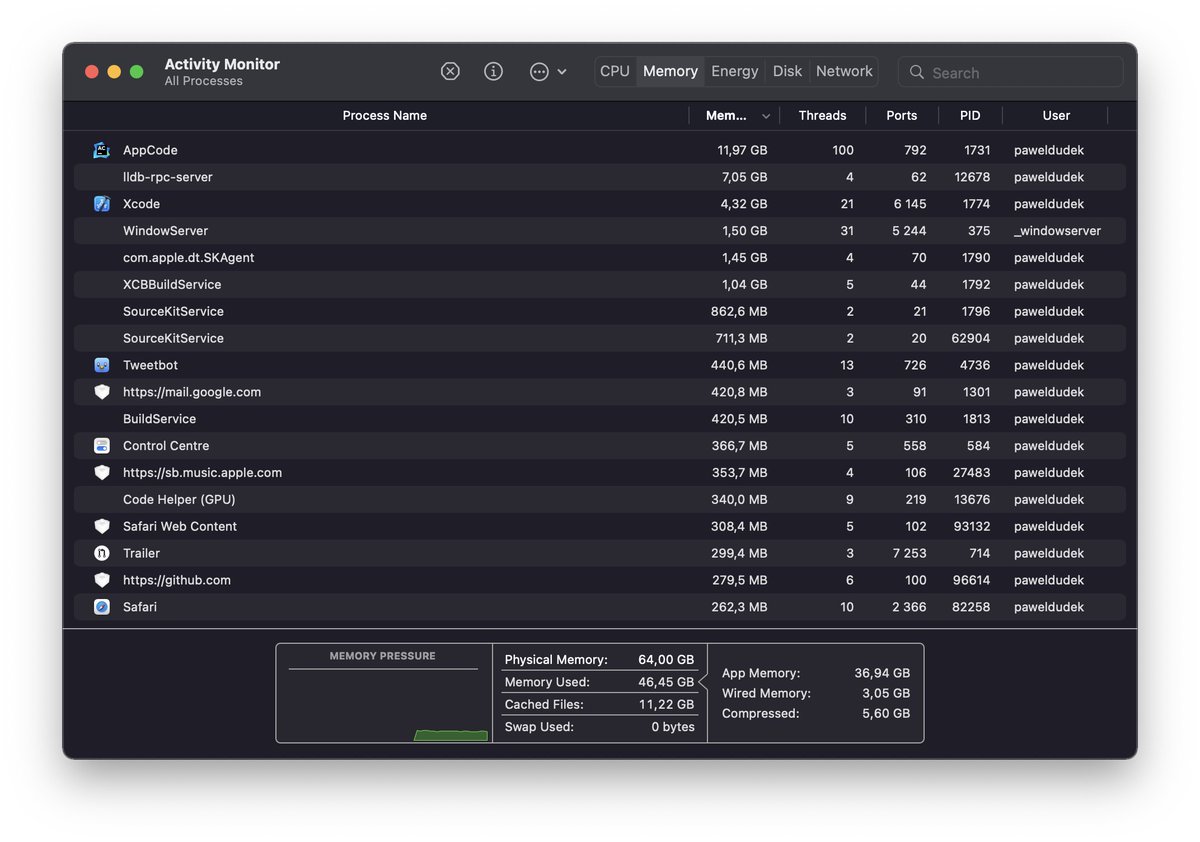Select the com.apple.dt.SKAgent process
The width and height of the screenshot is (1200, 842).
600,258
